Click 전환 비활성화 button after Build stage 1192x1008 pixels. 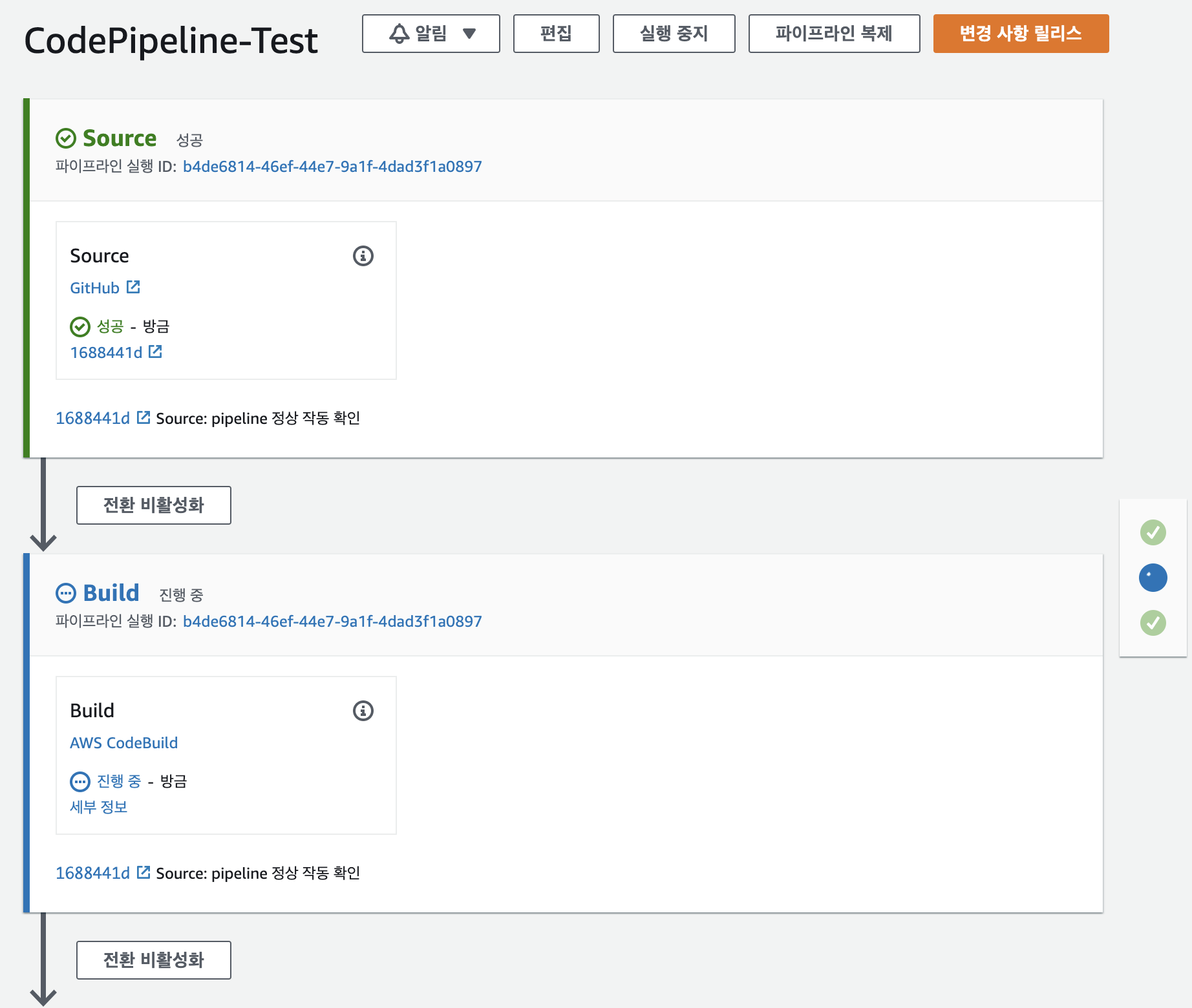(154, 960)
